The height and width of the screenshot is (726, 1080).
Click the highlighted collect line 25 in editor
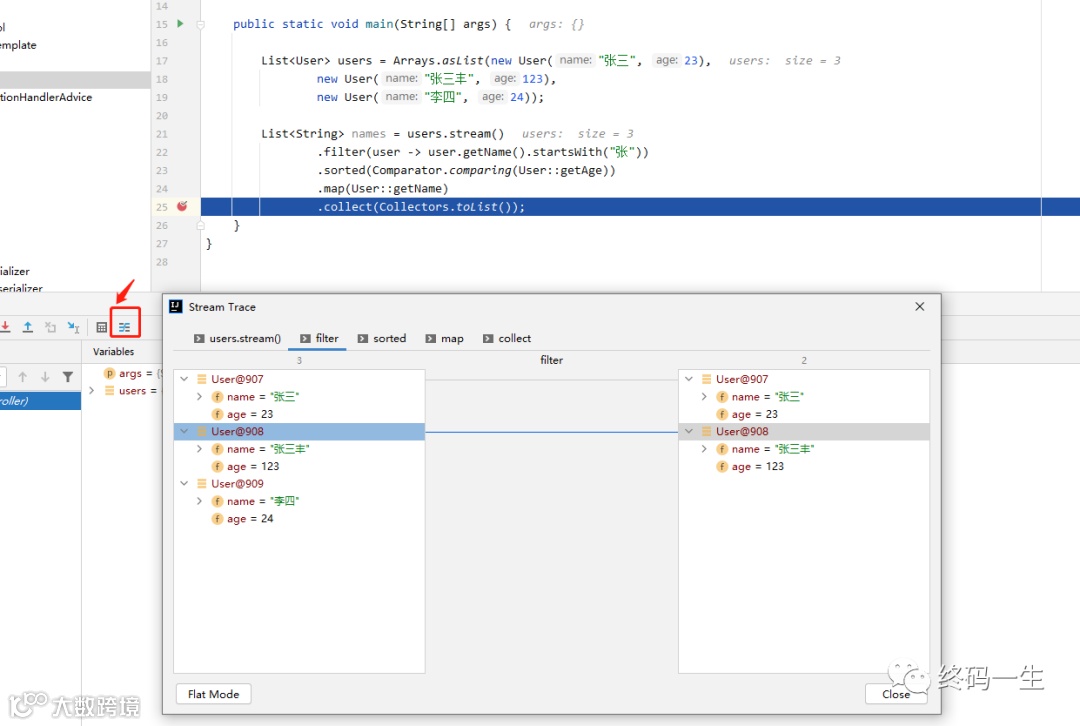click(641, 207)
